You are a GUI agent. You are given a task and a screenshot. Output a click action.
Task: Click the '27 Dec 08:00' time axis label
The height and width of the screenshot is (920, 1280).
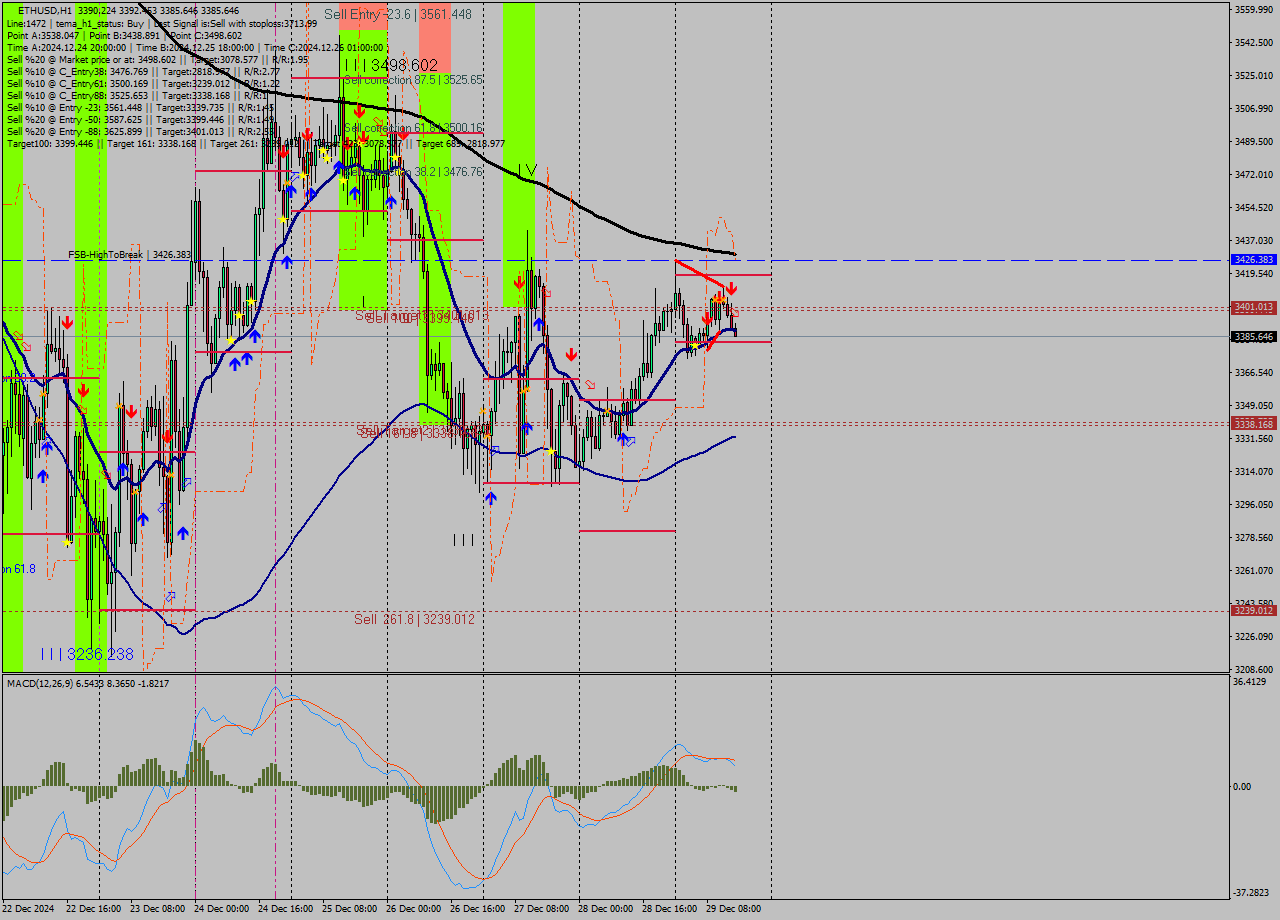(541, 909)
